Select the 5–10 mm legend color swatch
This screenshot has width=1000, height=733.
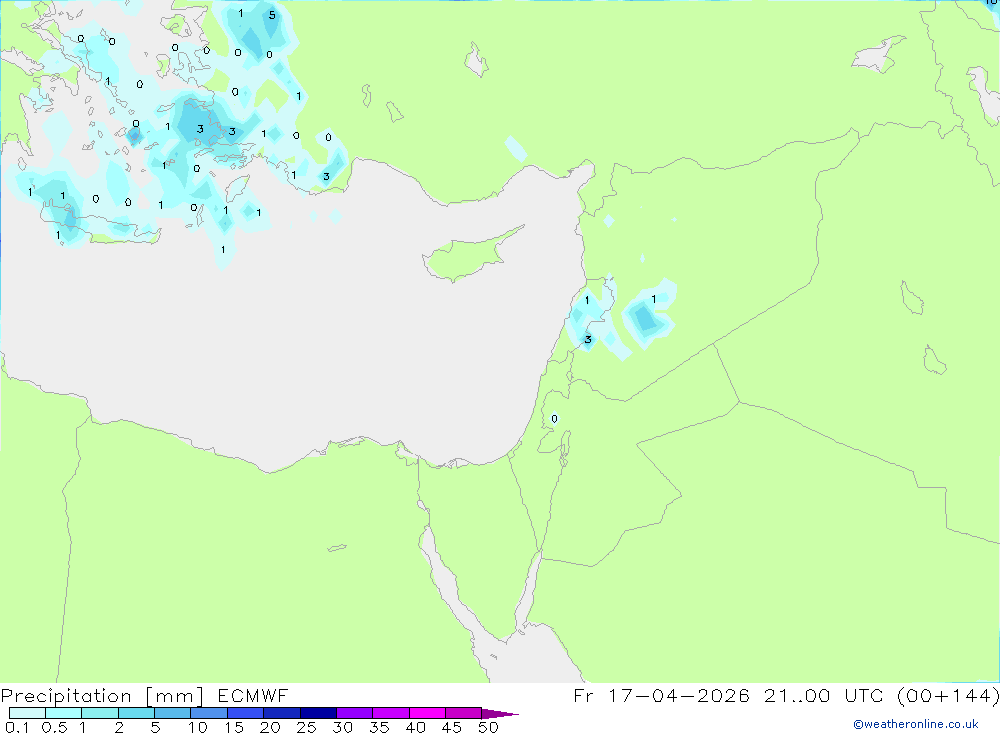tap(173, 713)
